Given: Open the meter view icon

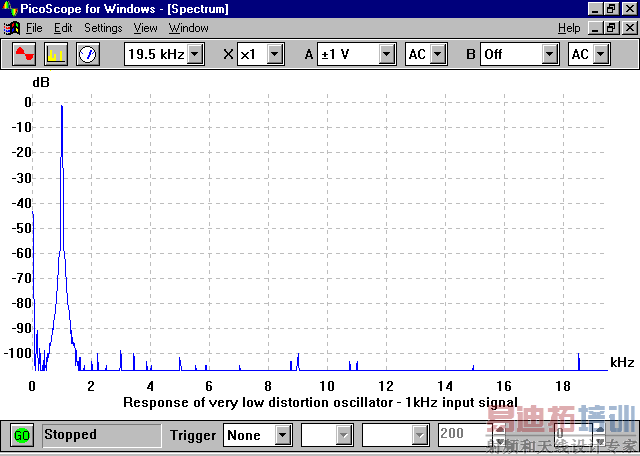Looking at the screenshot, I should click(88, 54).
